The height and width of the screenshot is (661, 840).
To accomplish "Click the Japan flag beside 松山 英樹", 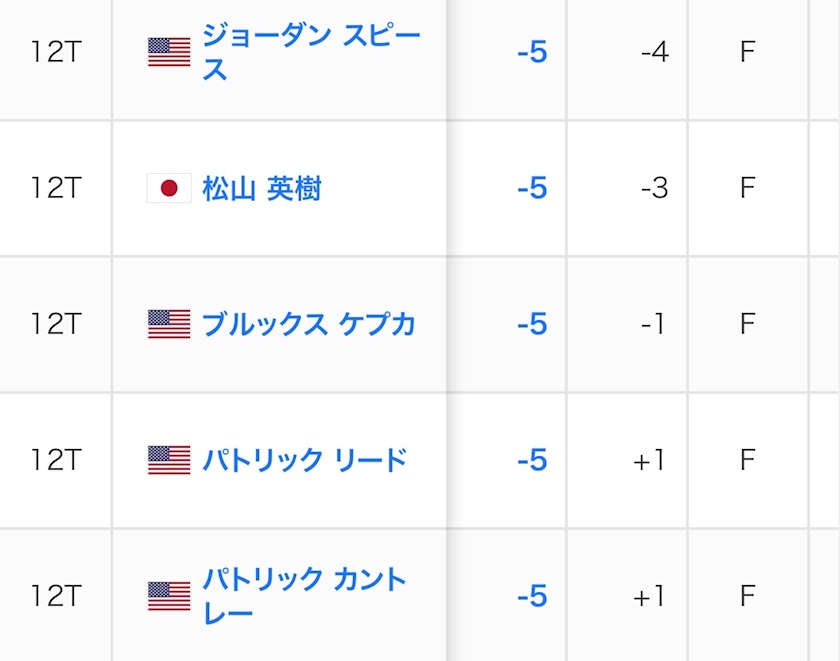I will click(169, 188).
